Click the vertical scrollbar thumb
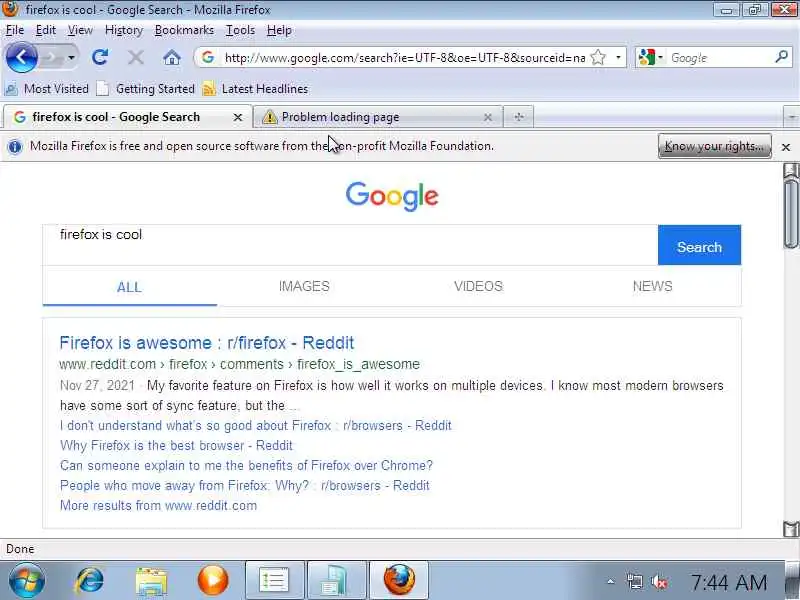The width and height of the screenshot is (800, 600). (791, 213)
